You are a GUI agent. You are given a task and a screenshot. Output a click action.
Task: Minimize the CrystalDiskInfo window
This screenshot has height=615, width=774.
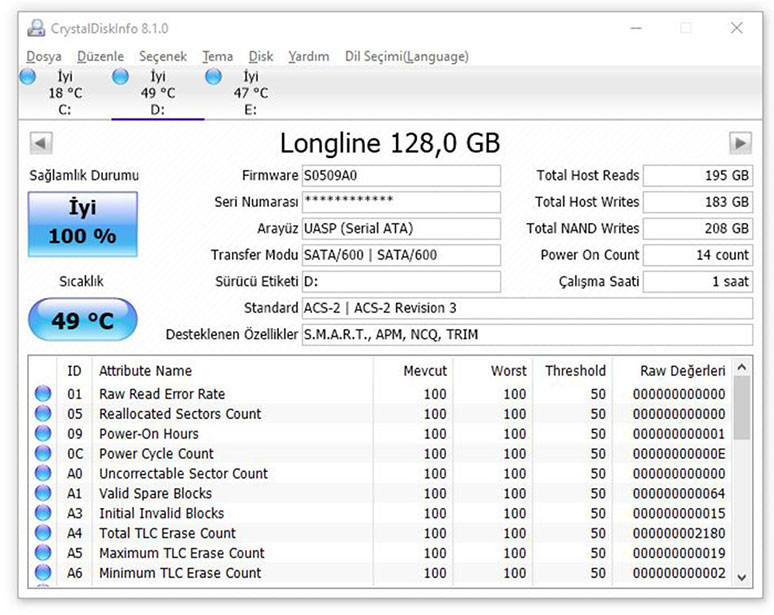pyautogui.click(x=636, y=28)
